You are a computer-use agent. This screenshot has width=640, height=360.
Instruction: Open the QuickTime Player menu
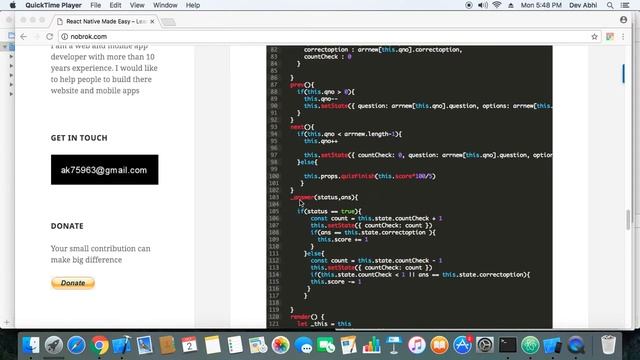tap(53, 5)
